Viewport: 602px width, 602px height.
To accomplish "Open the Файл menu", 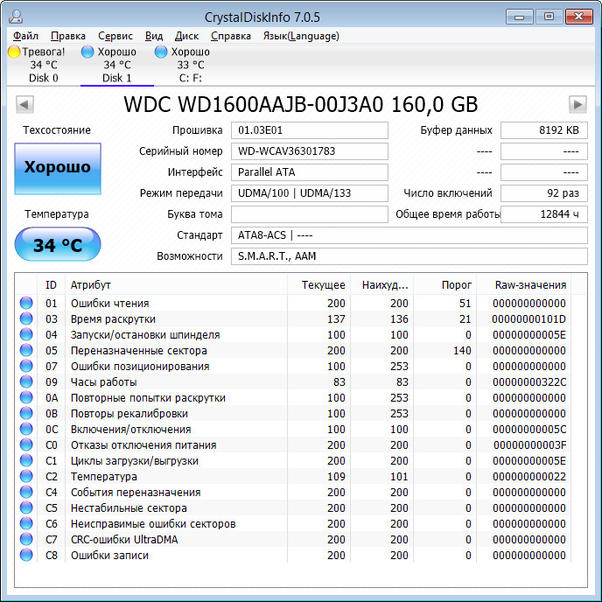I will click(x=26, y=36).
